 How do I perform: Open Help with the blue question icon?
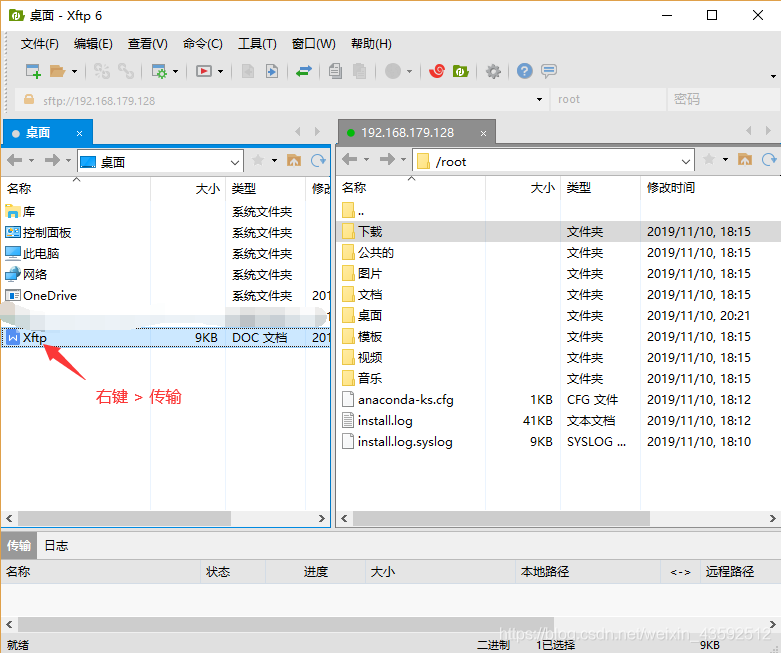click(524, 71)
